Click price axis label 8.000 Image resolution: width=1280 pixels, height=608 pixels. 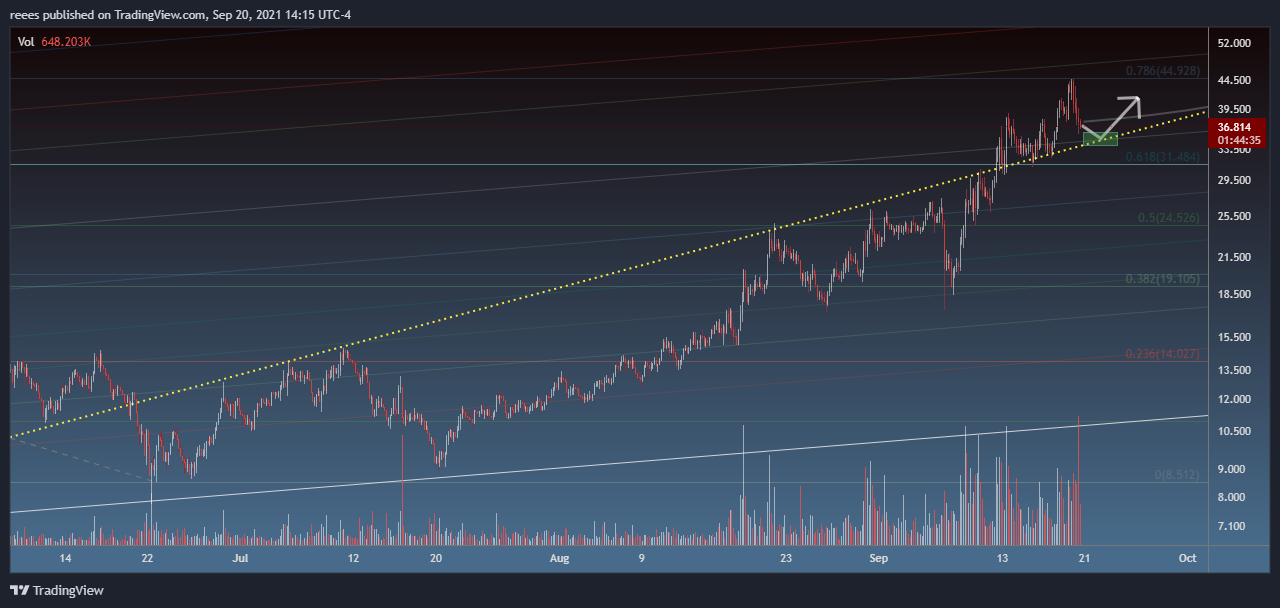point(1232,498)
